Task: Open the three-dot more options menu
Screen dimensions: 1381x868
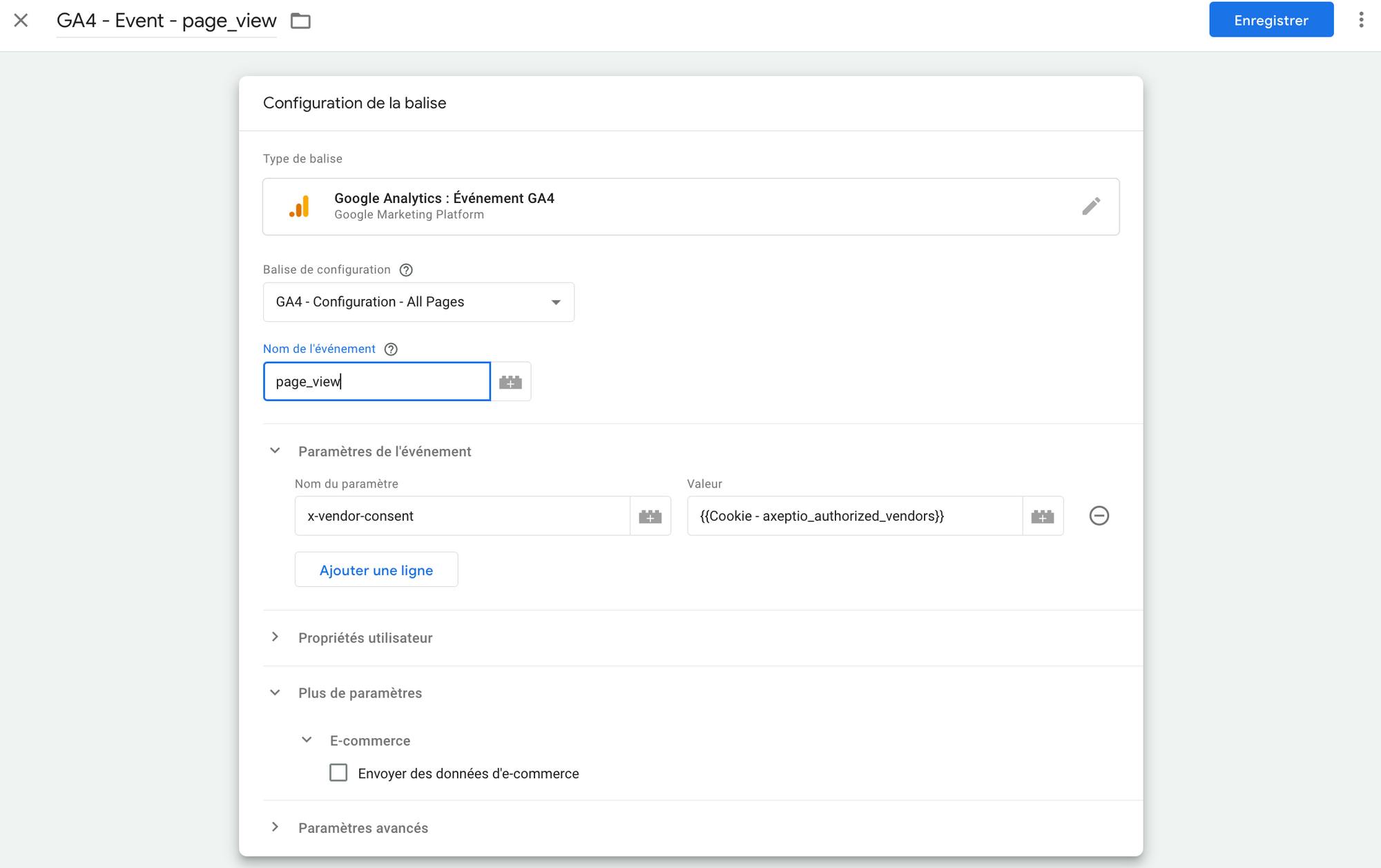Action: (1361, 20)
